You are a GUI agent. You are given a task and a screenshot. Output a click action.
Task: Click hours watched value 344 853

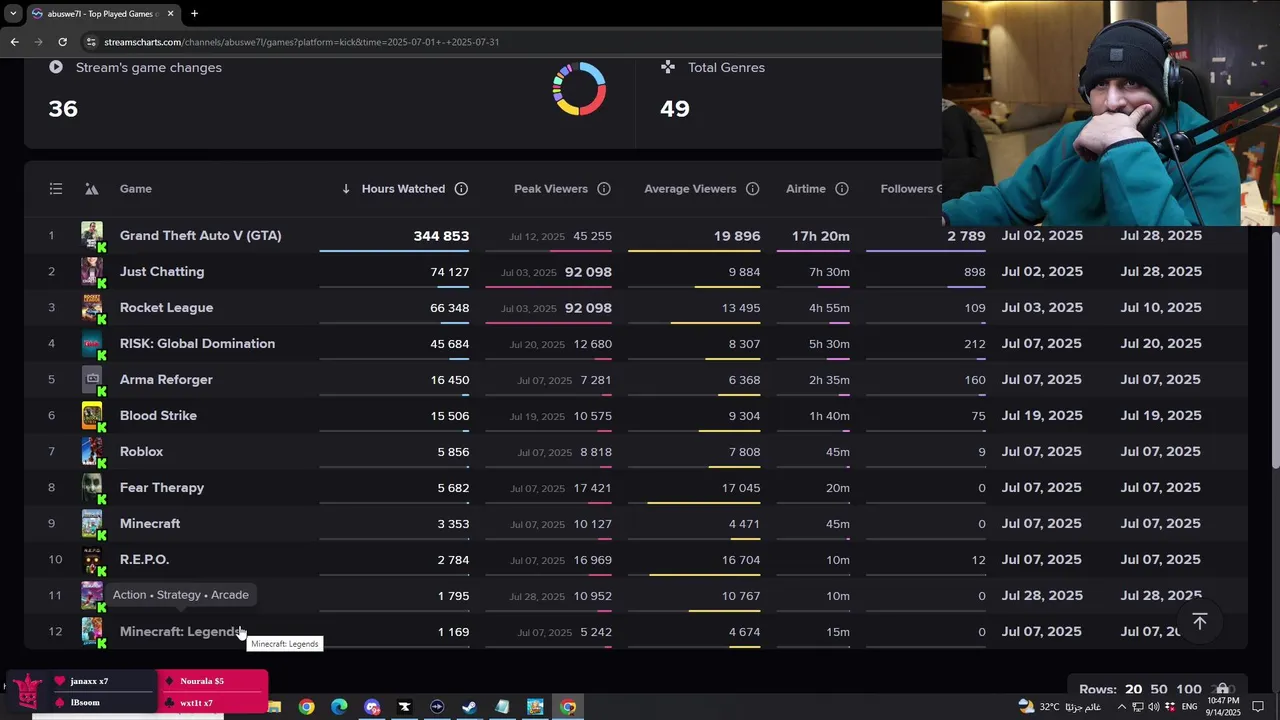(441, 236)
